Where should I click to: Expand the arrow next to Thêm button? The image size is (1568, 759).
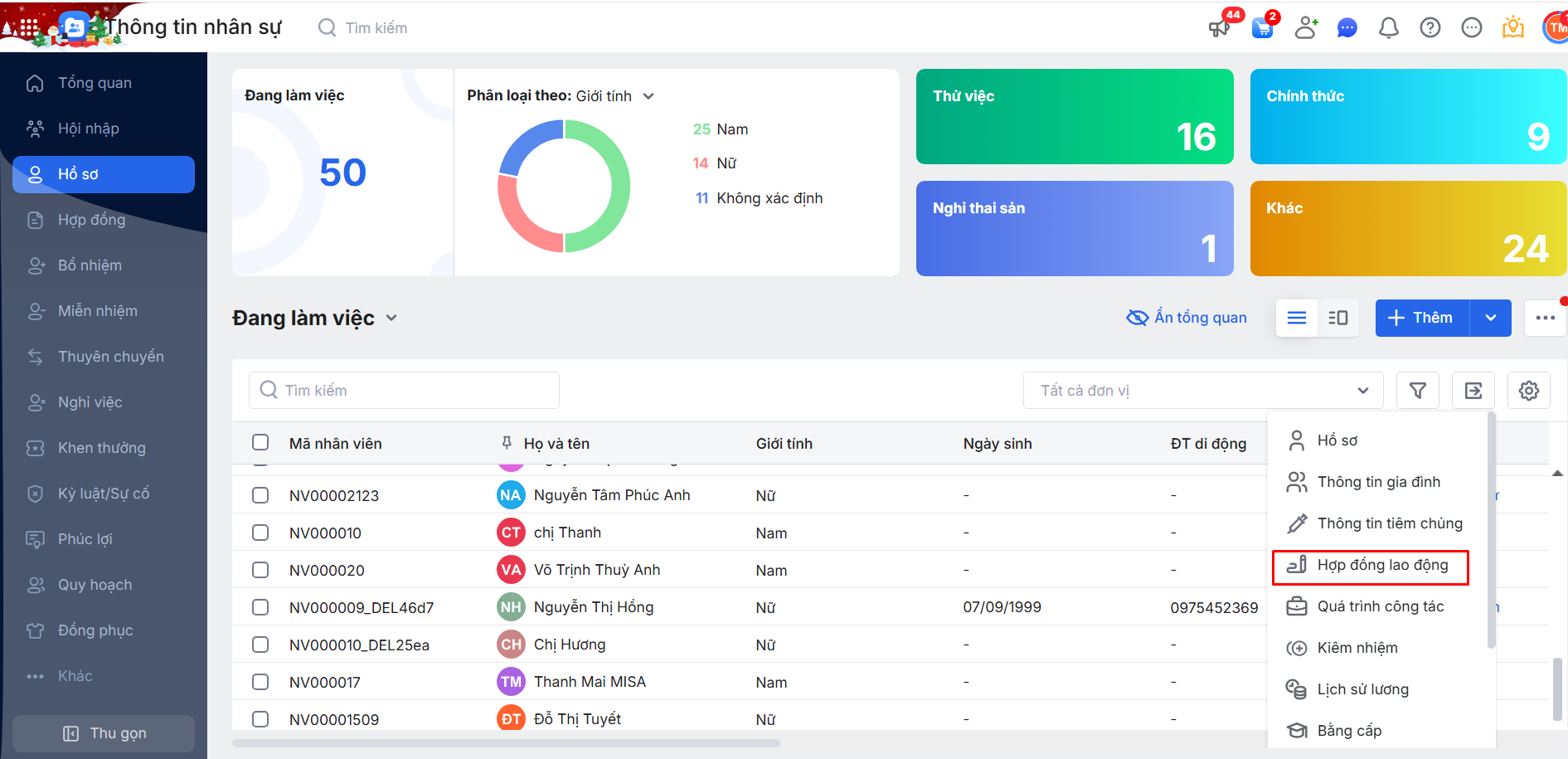click(1490, 318)
